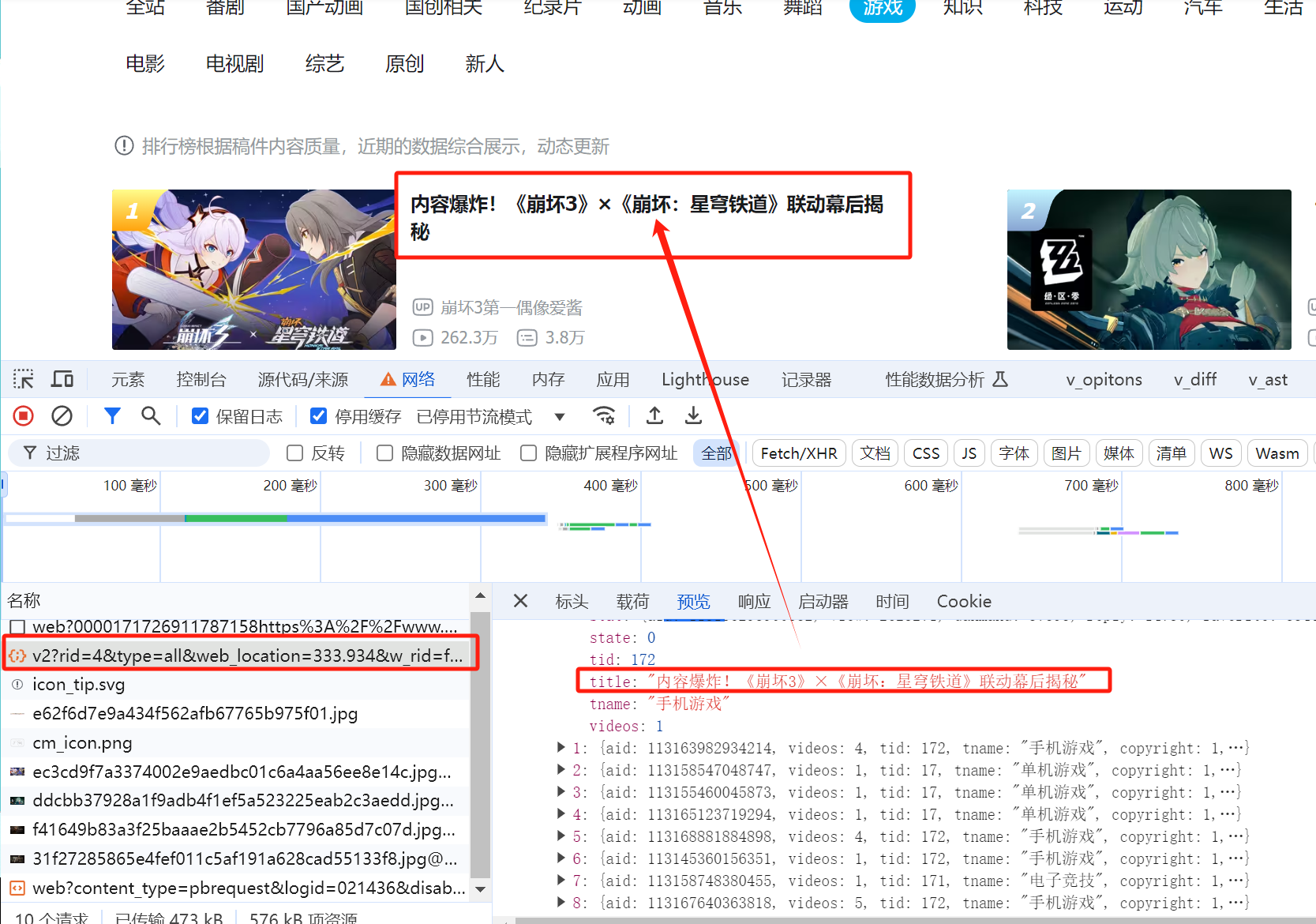Viewport: 1316px width, 924px height.
Task: Click the danmaku count icon for 3.8万
Action: (x=527, y=338)
